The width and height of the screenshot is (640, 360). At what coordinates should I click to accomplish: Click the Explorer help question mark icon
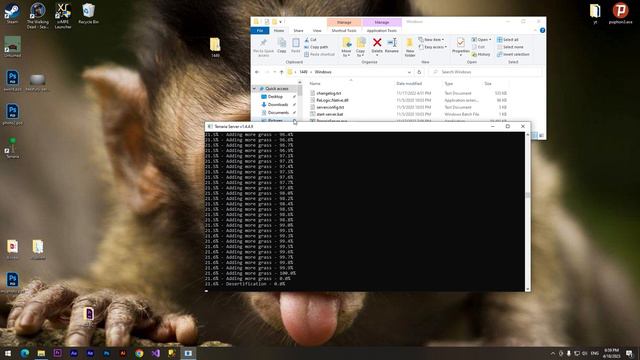tap(542, 30)
